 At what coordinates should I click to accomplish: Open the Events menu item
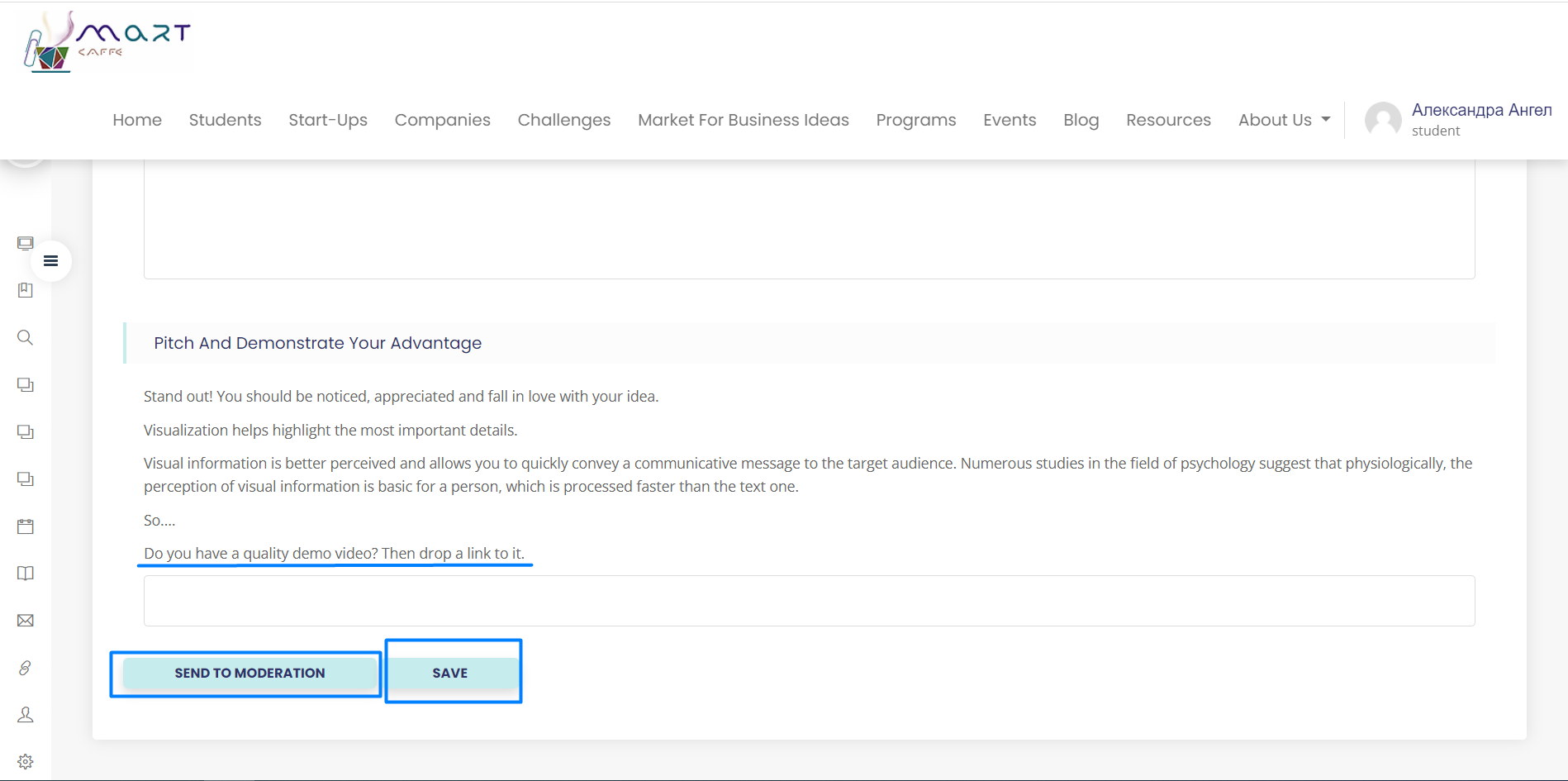pyautogui.click(x=1010, y=120)
